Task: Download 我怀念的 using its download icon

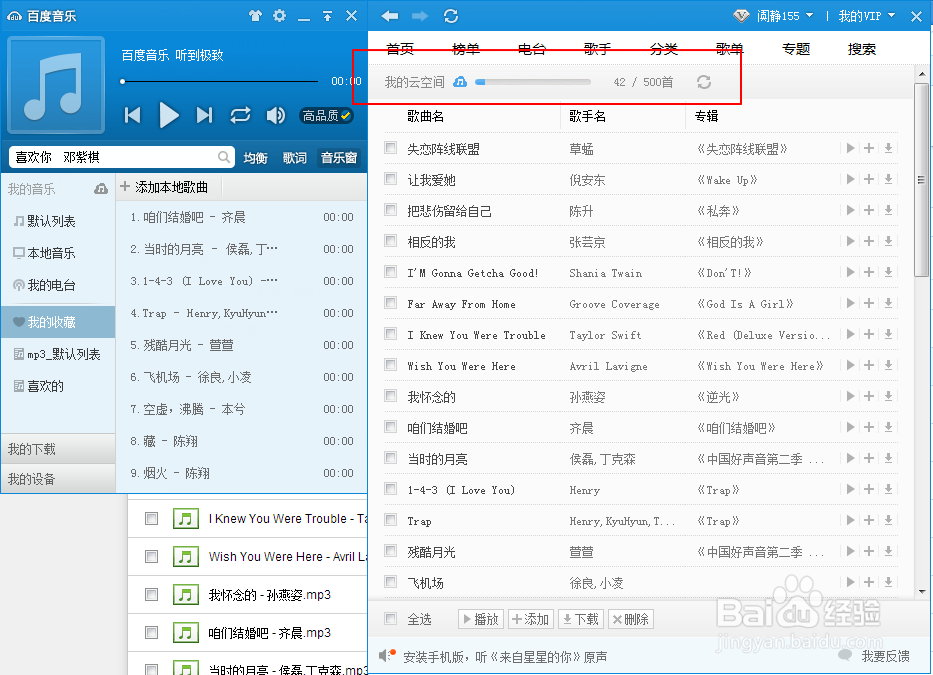Action: (888, 396)
